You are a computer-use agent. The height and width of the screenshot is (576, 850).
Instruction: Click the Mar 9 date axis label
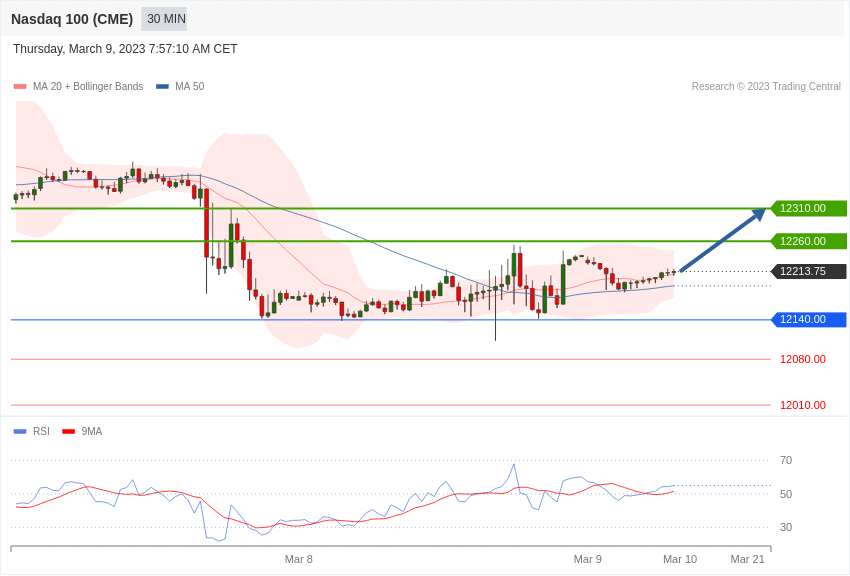pos(588,559)
